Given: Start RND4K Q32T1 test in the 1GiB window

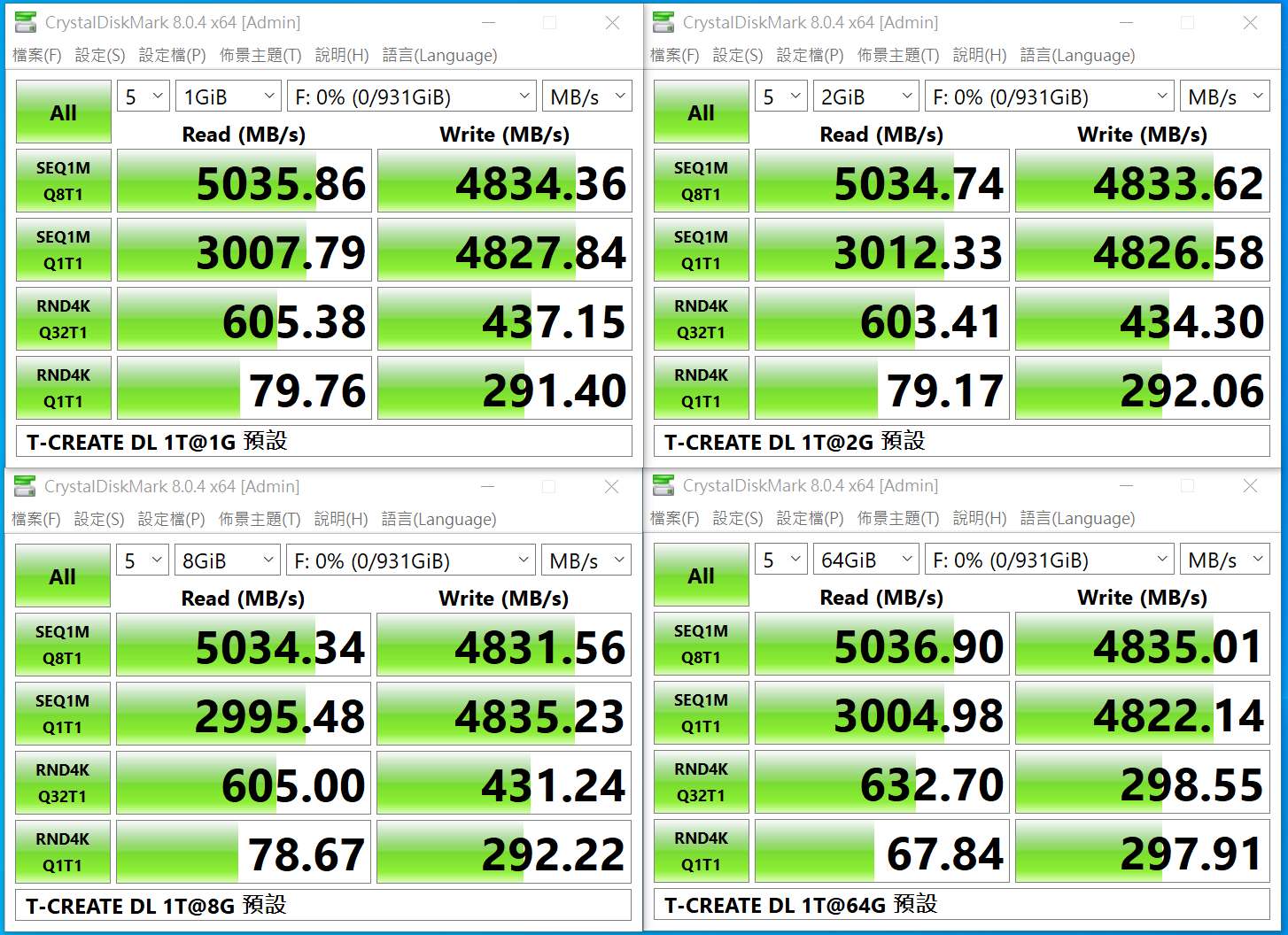Looking at the screenshot, I should (64, 320).
